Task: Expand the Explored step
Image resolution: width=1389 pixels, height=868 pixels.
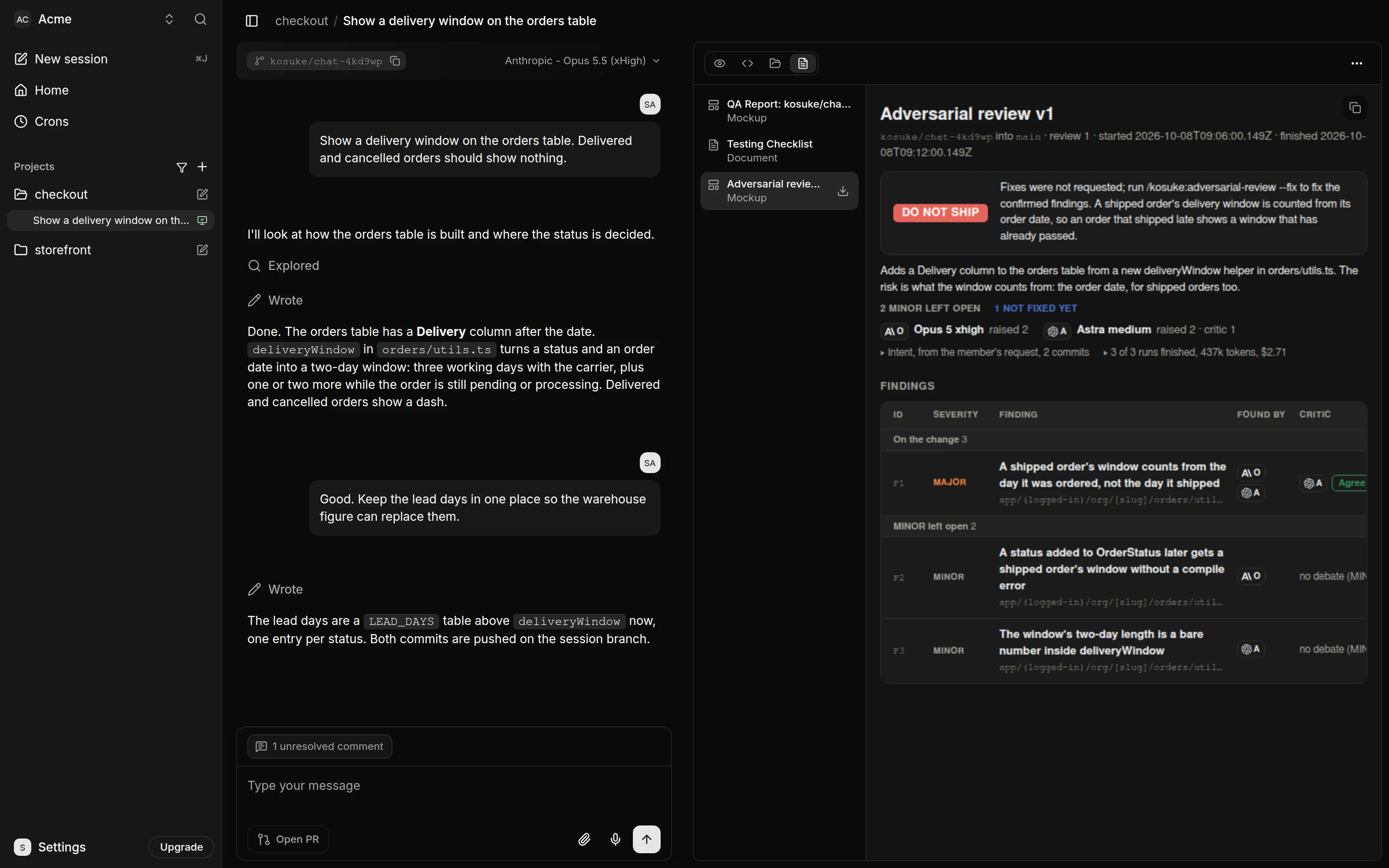Action: click(283, 266)
